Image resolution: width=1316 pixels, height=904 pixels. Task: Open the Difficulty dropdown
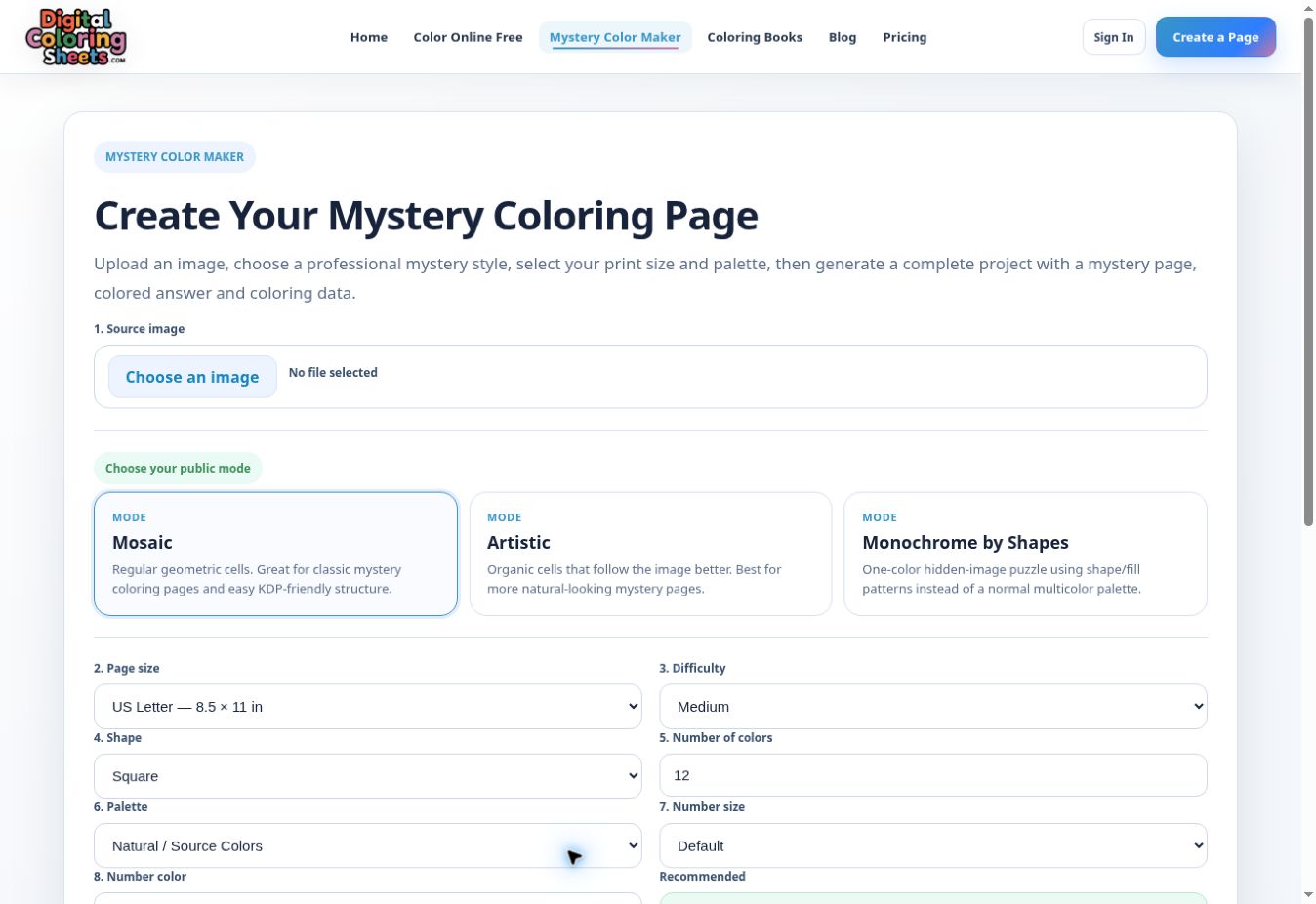[933, 706]
